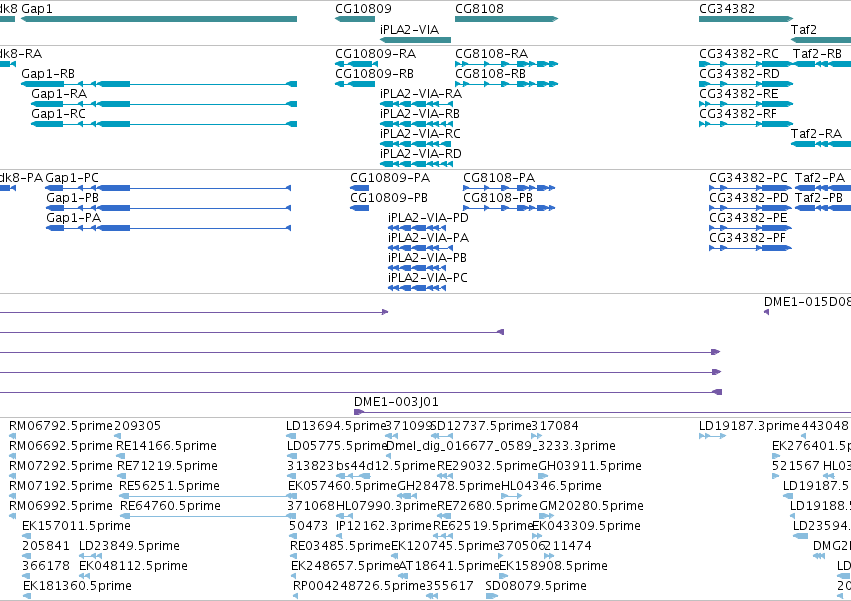This screenshot has height=601, width=851.
Task: Click protein label CG8108-PB
Action: point(498,198)
